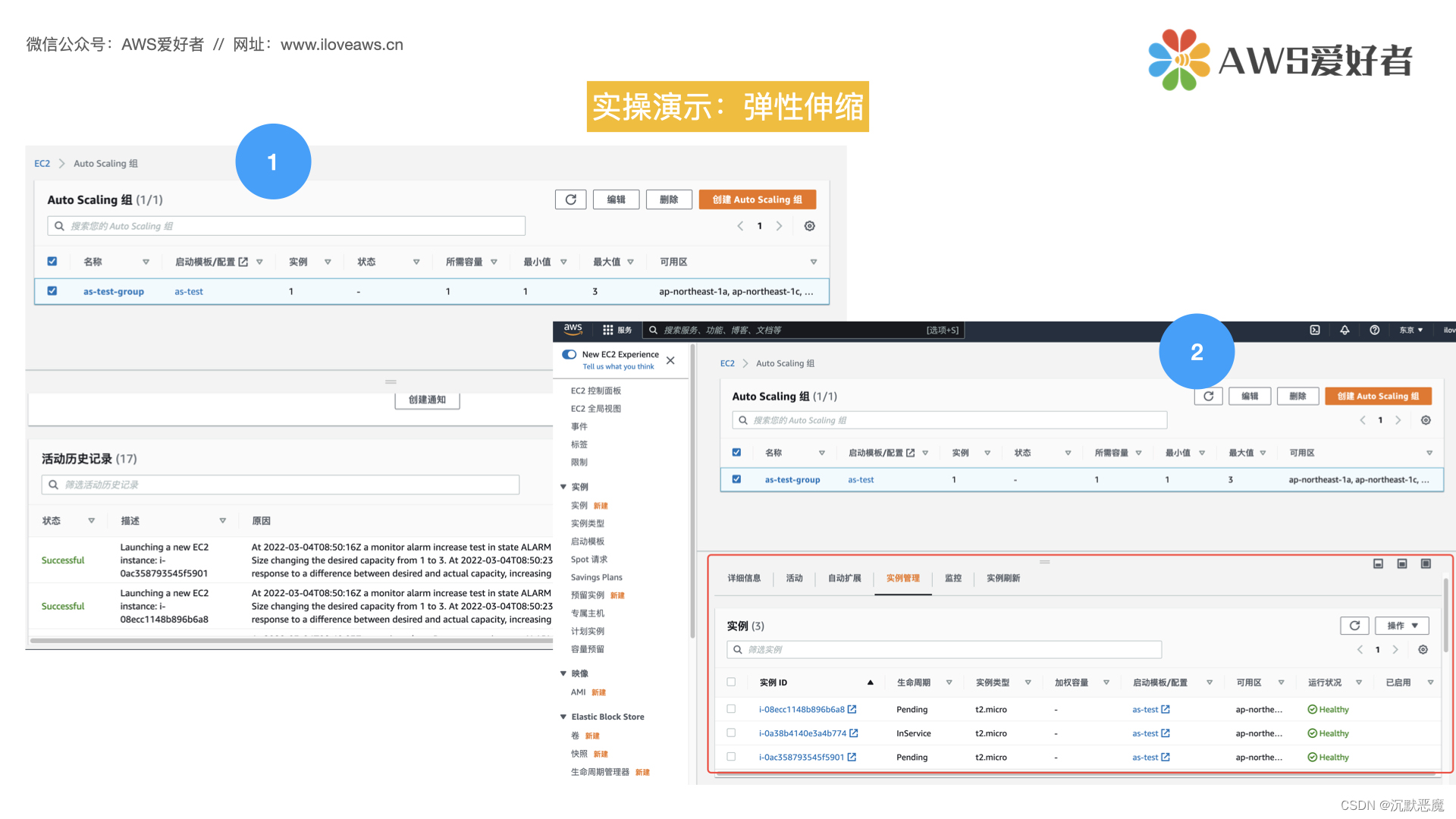Screen dimensions: 1456x819
Task: Check the box for instance i-0ac358793545f5901
Action: (x=731, y=757)
